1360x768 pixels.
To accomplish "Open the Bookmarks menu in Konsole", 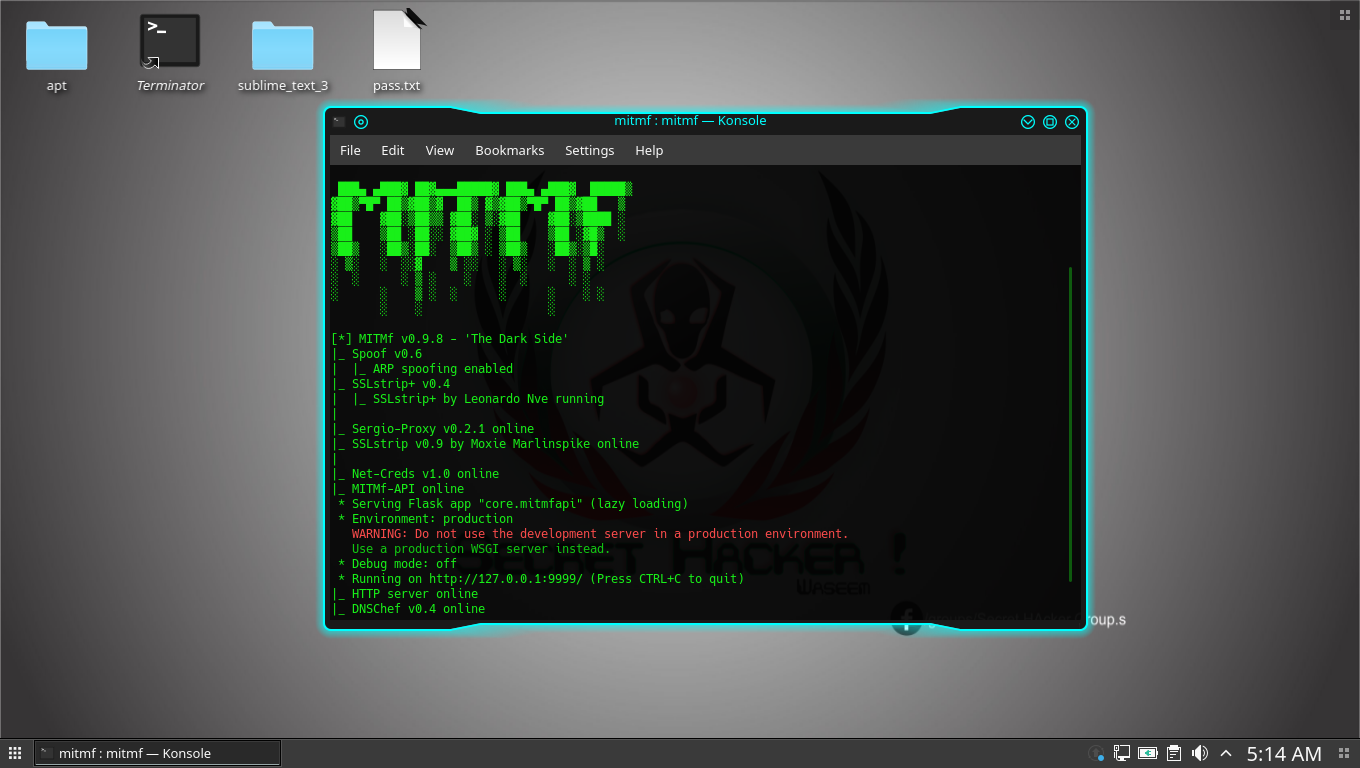I will pos(510,150).
